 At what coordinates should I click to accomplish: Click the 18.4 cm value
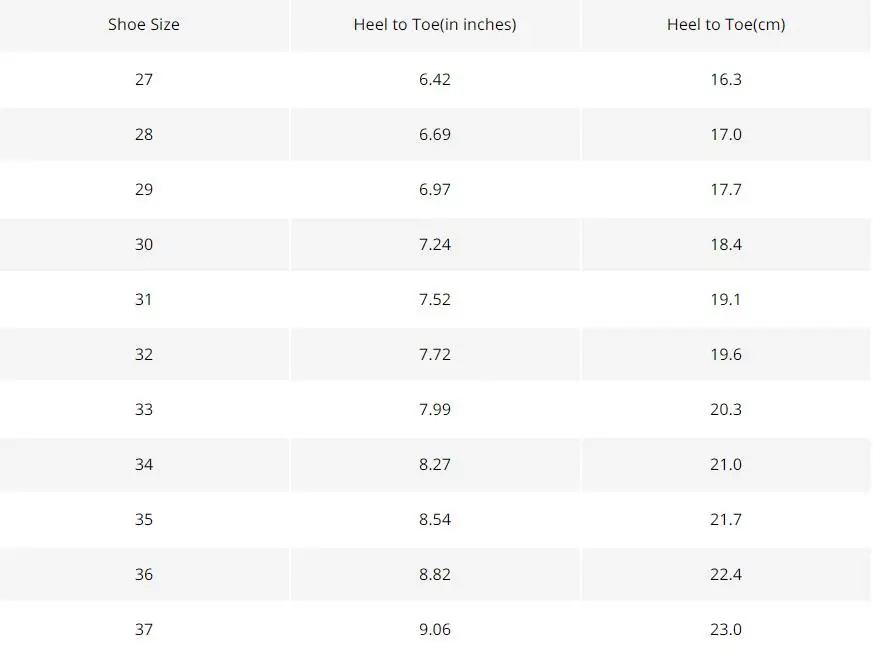pyautogui.click(x=726, y=244)
